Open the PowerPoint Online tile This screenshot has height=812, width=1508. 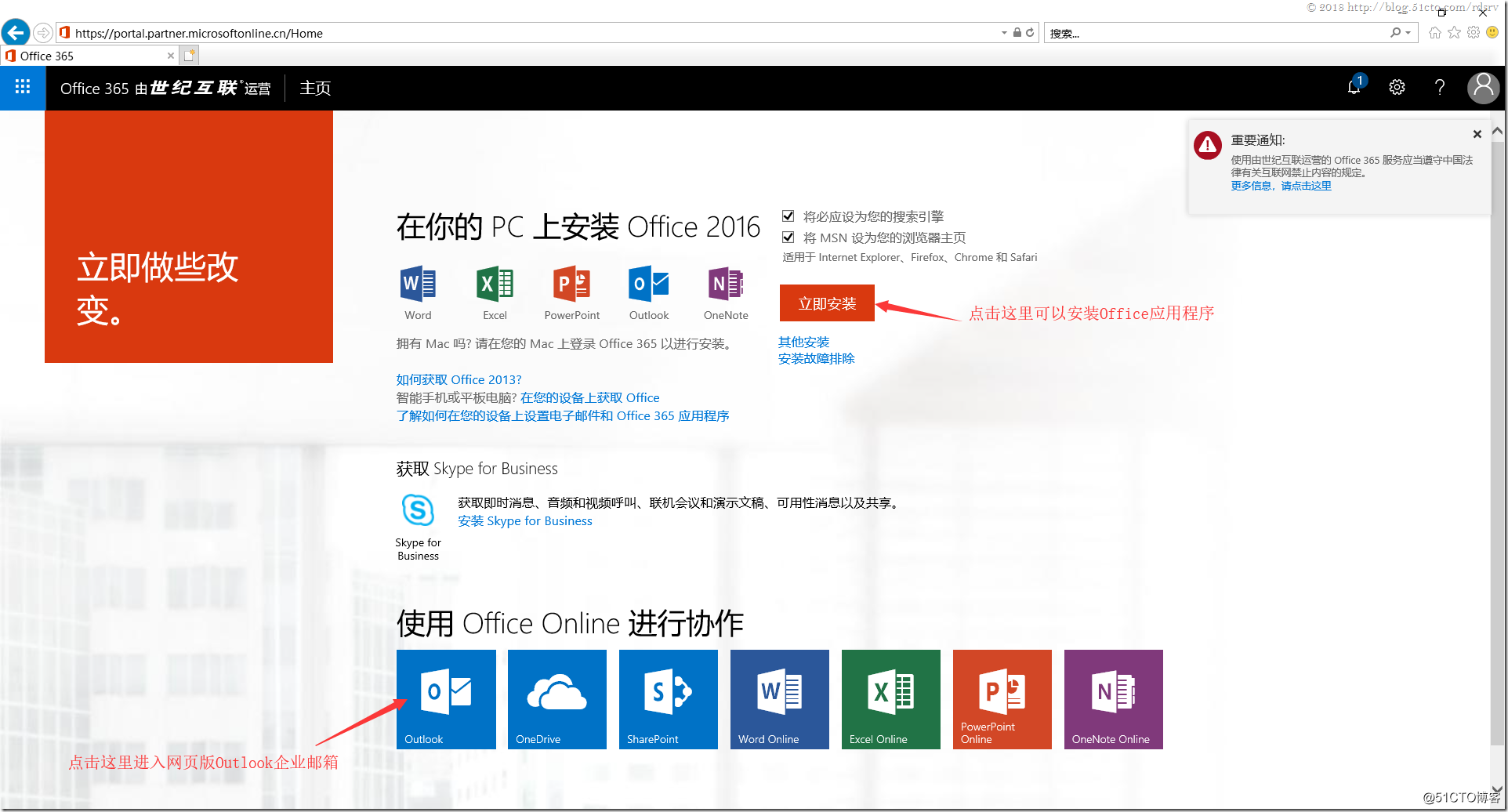1002,699
